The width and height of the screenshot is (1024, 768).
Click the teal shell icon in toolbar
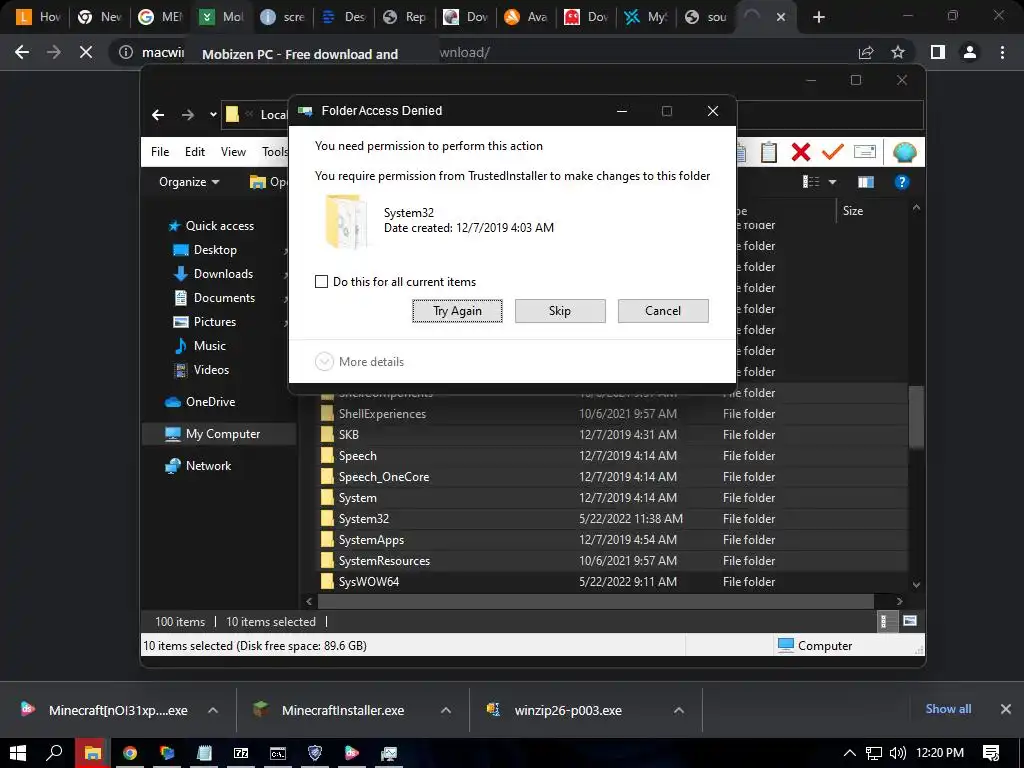coord(904,152)
